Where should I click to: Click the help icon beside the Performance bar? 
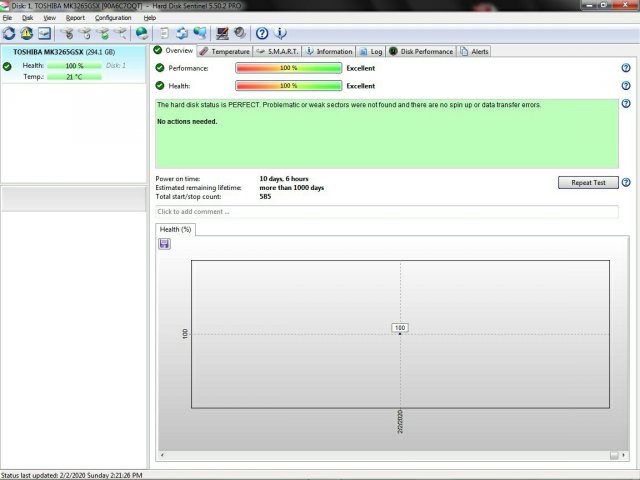626,68
